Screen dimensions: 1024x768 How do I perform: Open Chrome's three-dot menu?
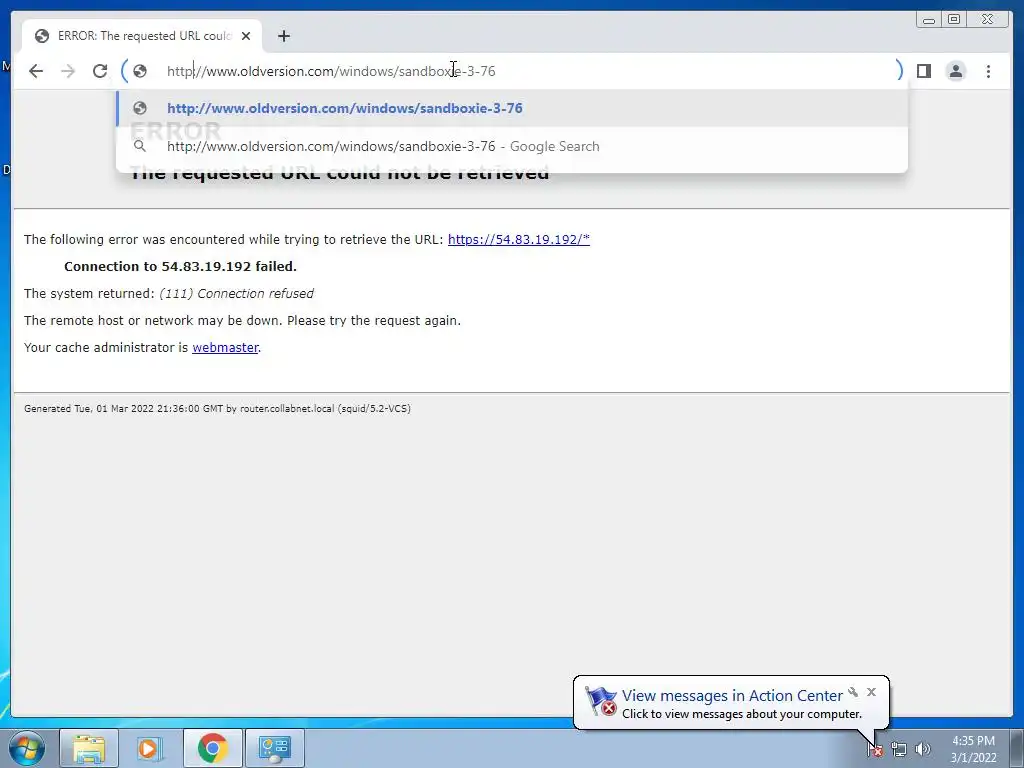pos(988,71)
